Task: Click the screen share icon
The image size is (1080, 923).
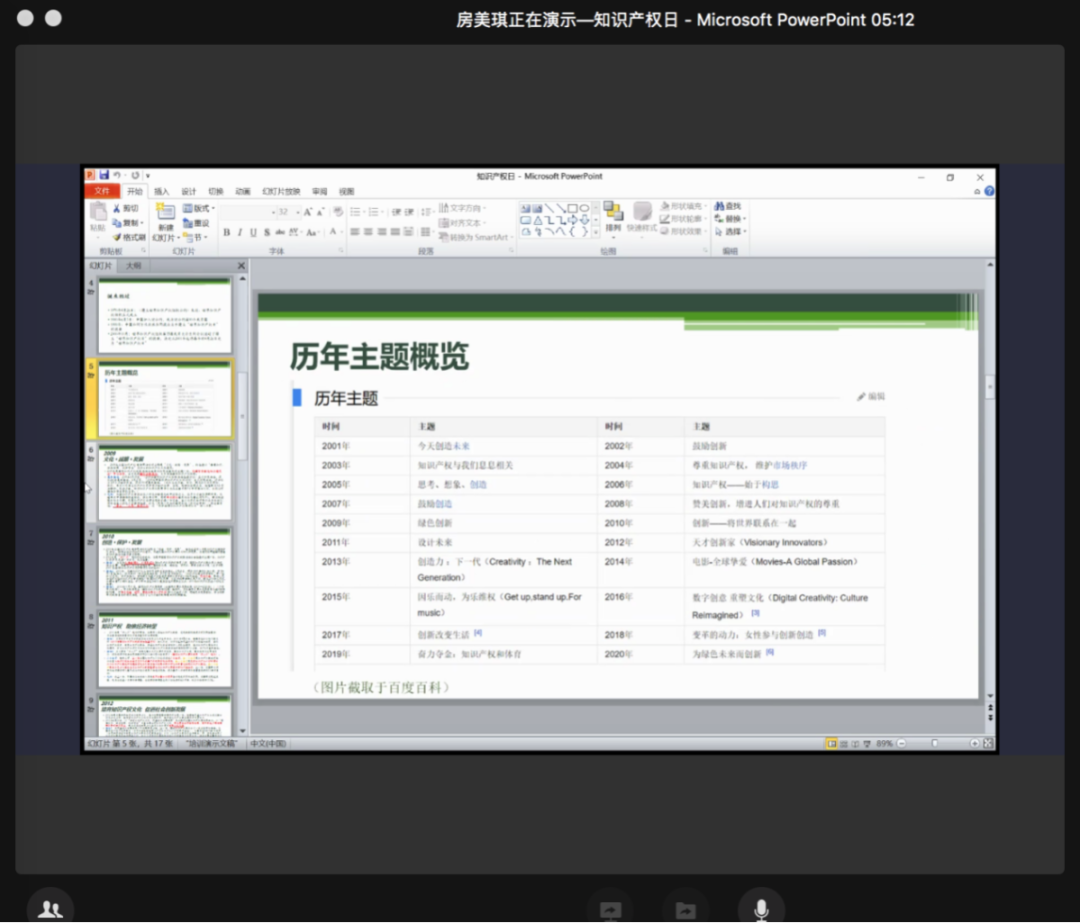Action: pos(610,910)
